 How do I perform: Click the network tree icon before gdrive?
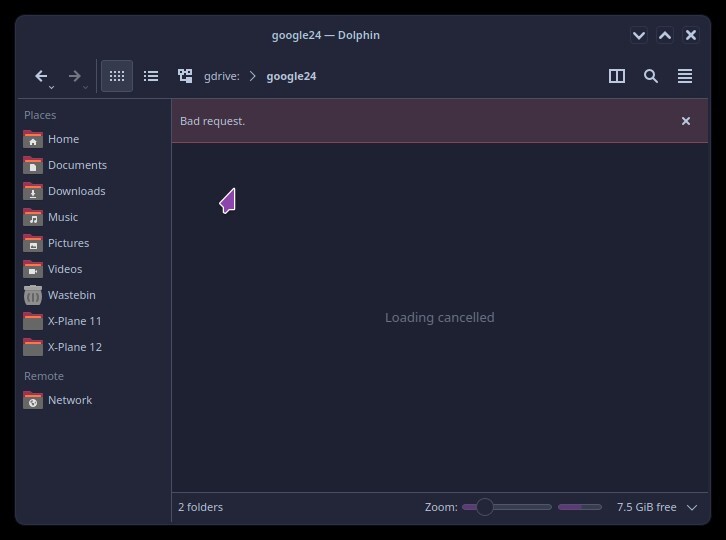coord(185,76)
